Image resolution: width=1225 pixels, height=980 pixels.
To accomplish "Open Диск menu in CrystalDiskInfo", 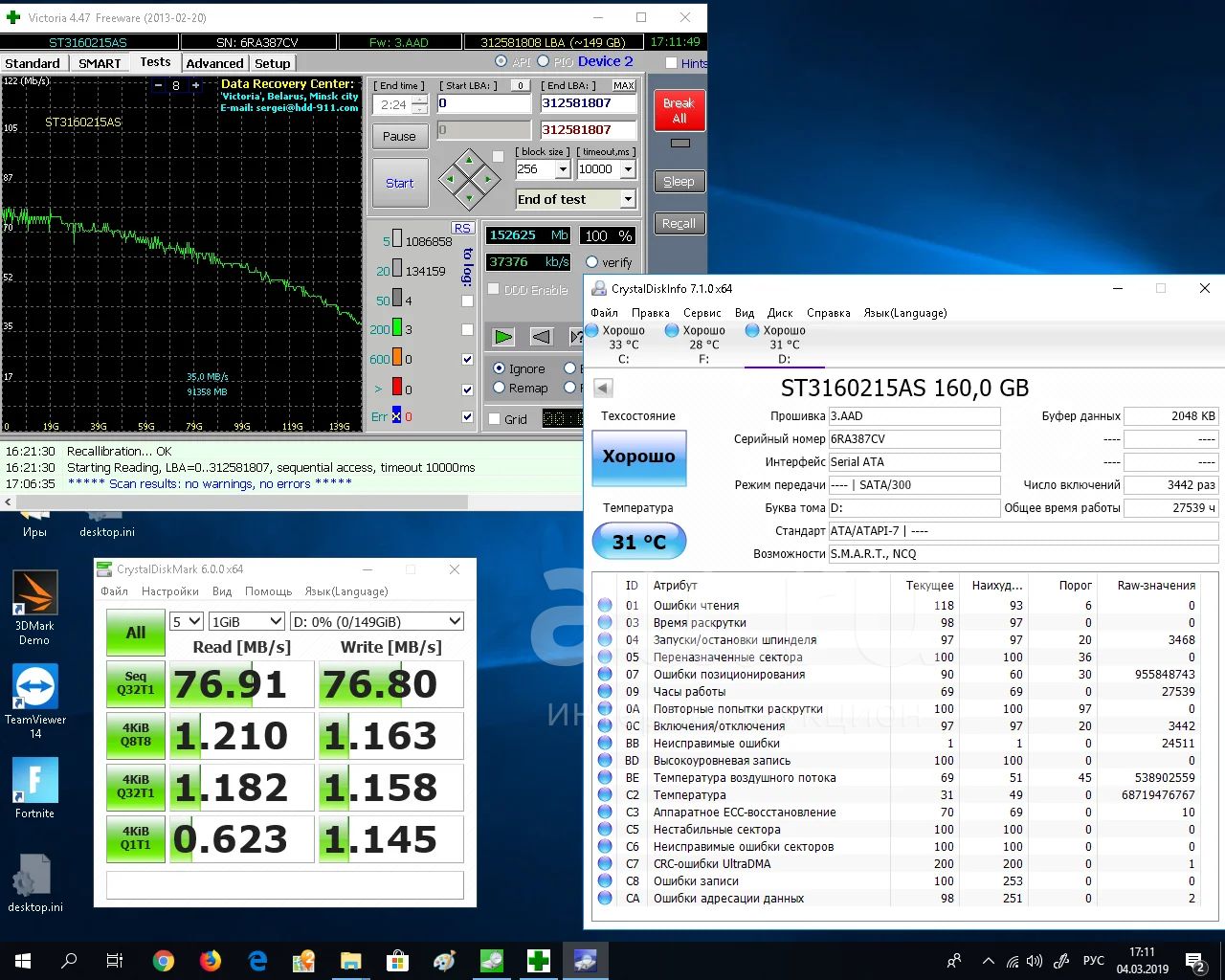I will [780, 313].
